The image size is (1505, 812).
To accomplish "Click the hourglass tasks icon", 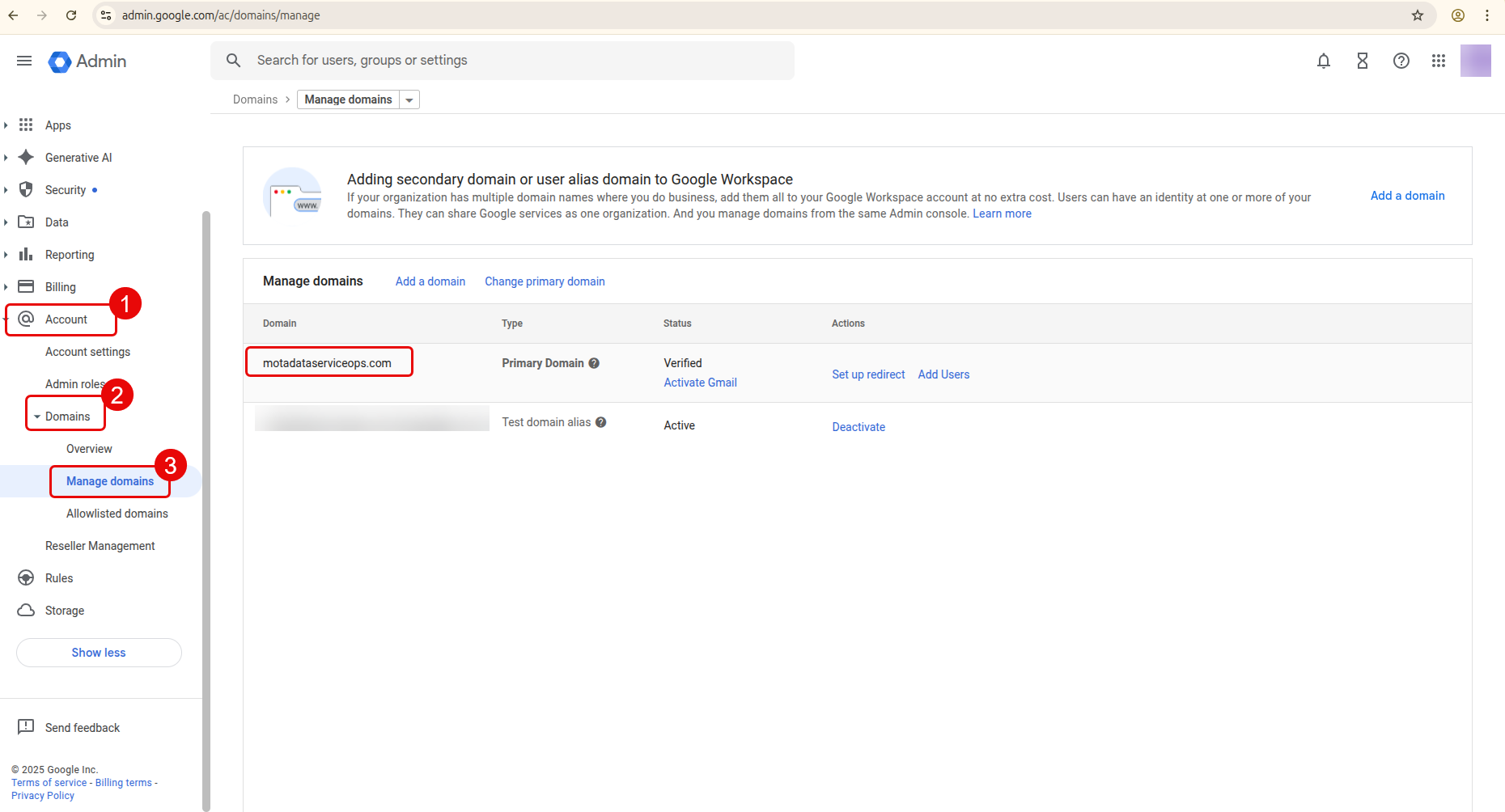I will pos(1363,61).
